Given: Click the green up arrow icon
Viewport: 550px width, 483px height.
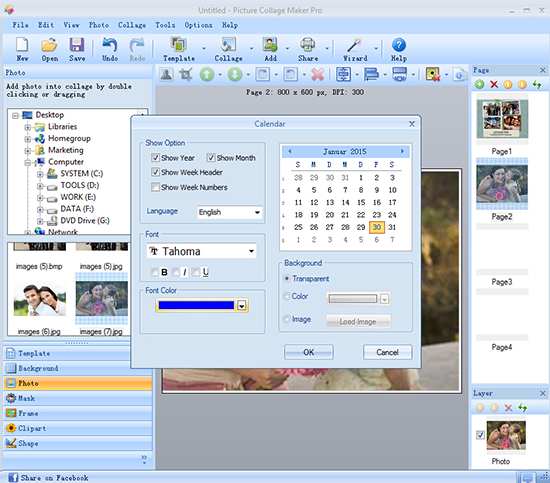Looking at the screenshot, I should (207, 74).
